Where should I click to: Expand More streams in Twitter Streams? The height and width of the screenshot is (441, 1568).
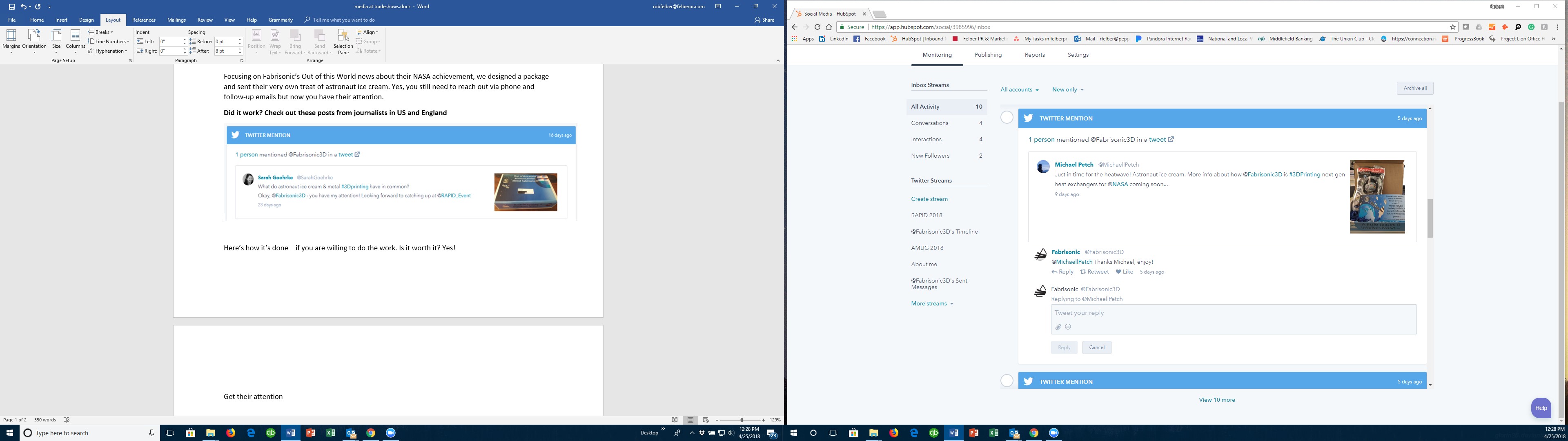point(932,303)
